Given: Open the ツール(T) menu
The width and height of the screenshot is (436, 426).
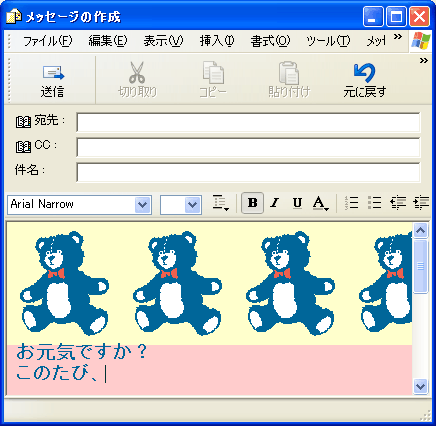Looking at the screenshot, I should coord(328,41).
